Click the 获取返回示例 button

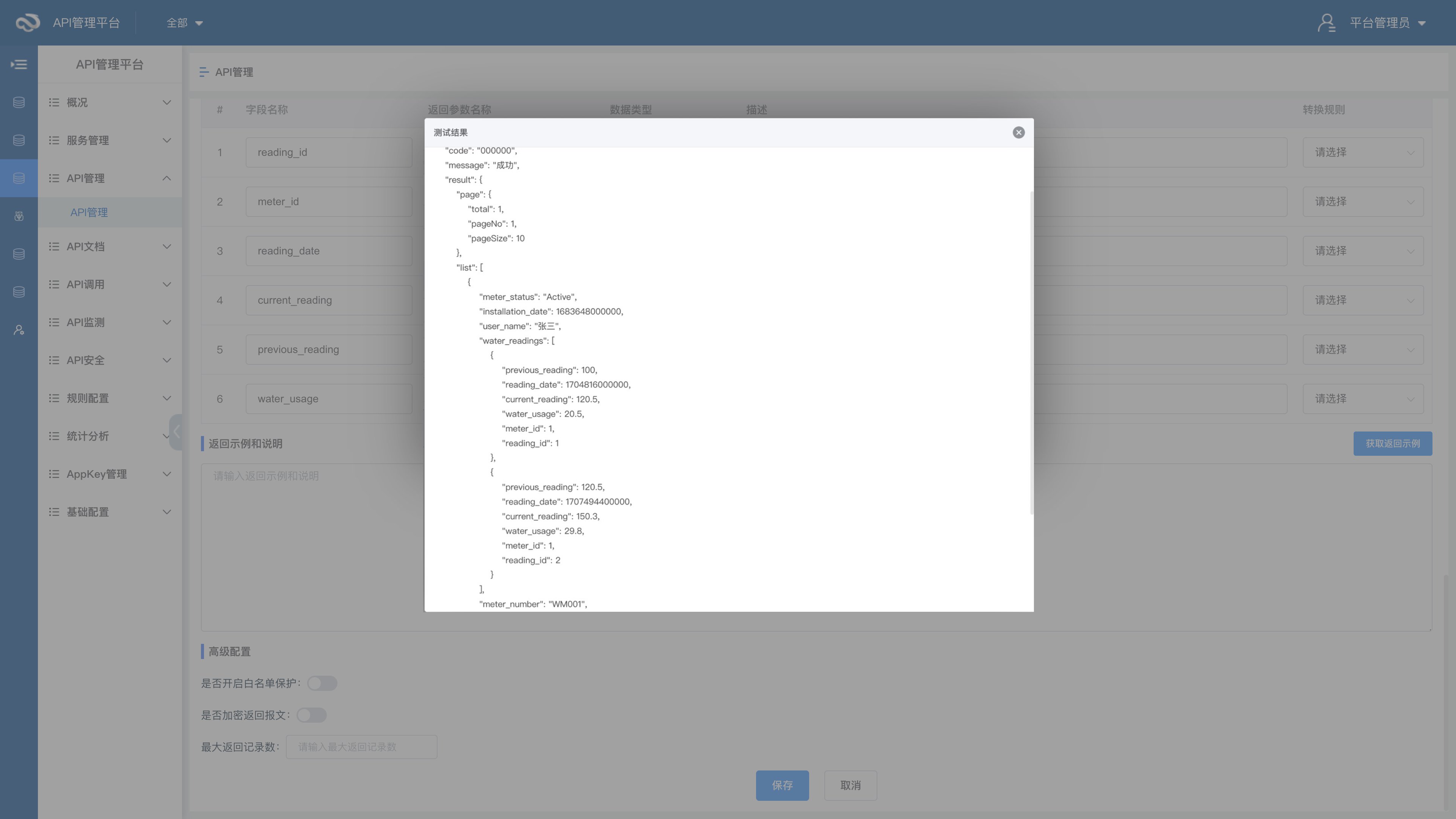tap(1392, 444)
